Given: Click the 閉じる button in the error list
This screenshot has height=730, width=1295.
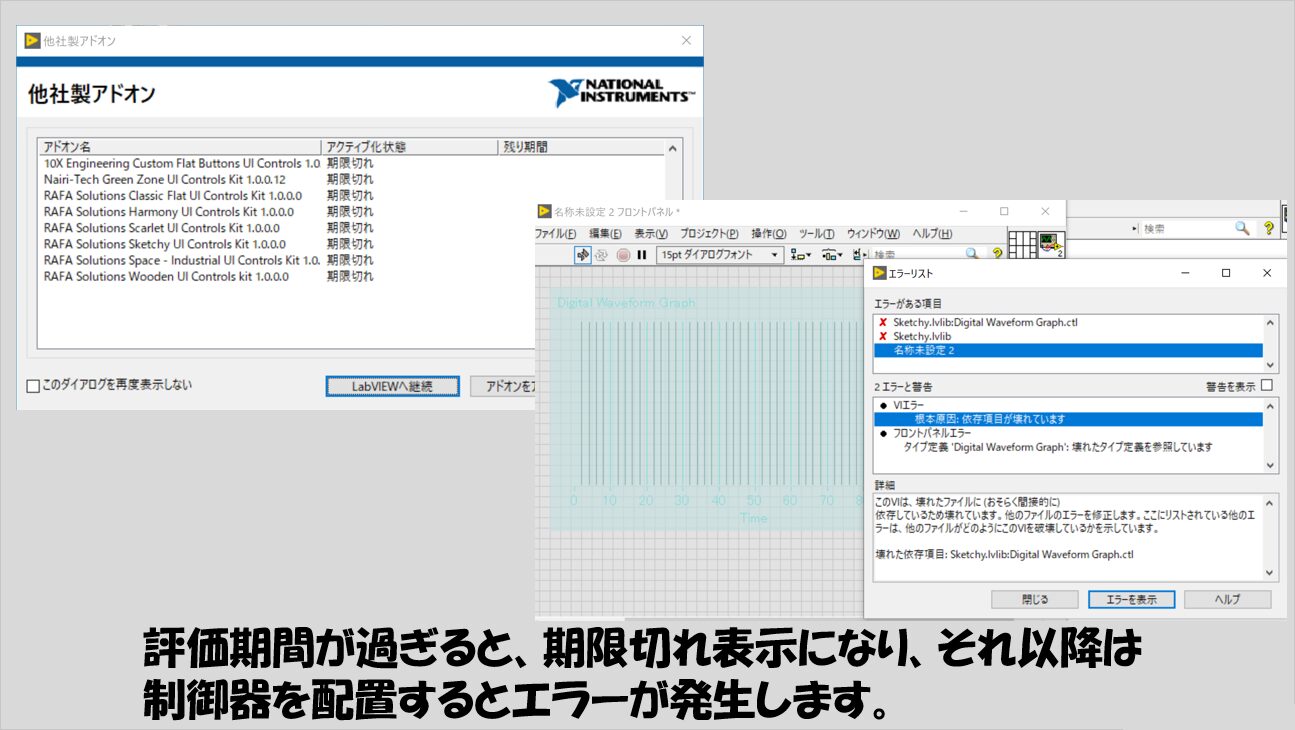Looking at the screenshot, I should click(x=1035, y=599).
